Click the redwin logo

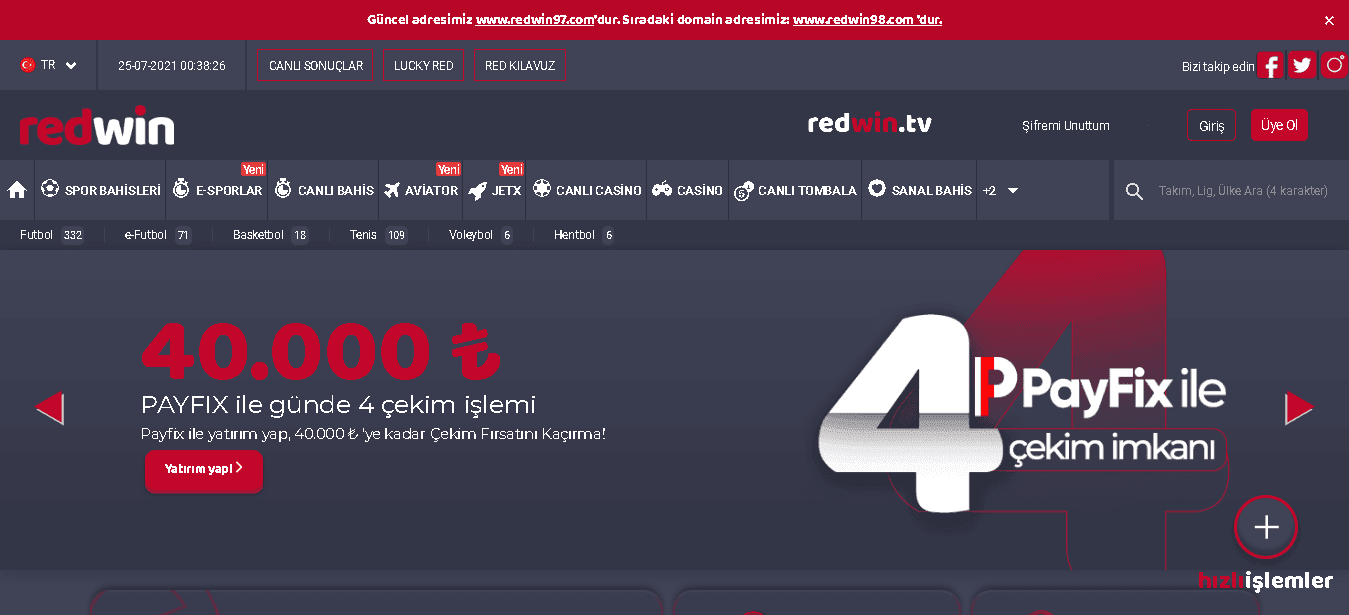pyautogui.click(x=97, y=128)
